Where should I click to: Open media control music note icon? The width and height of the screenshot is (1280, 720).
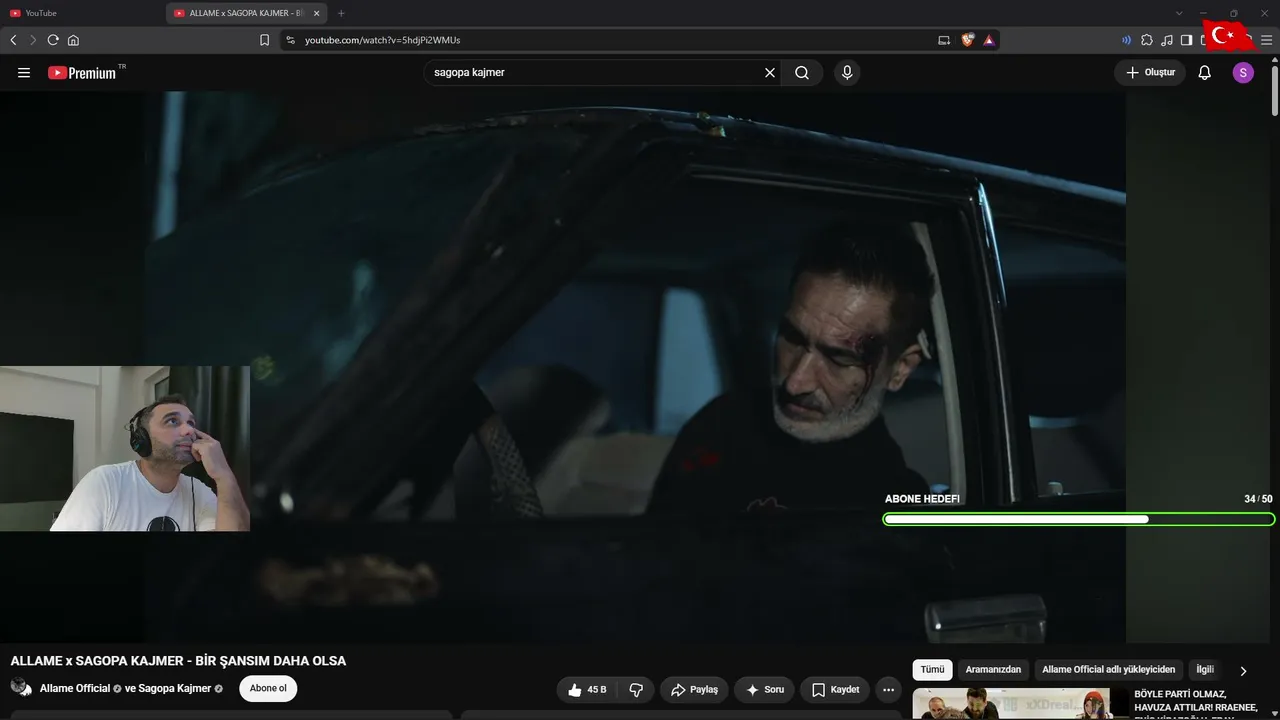pyautogui.click(x=1167, y=40)
